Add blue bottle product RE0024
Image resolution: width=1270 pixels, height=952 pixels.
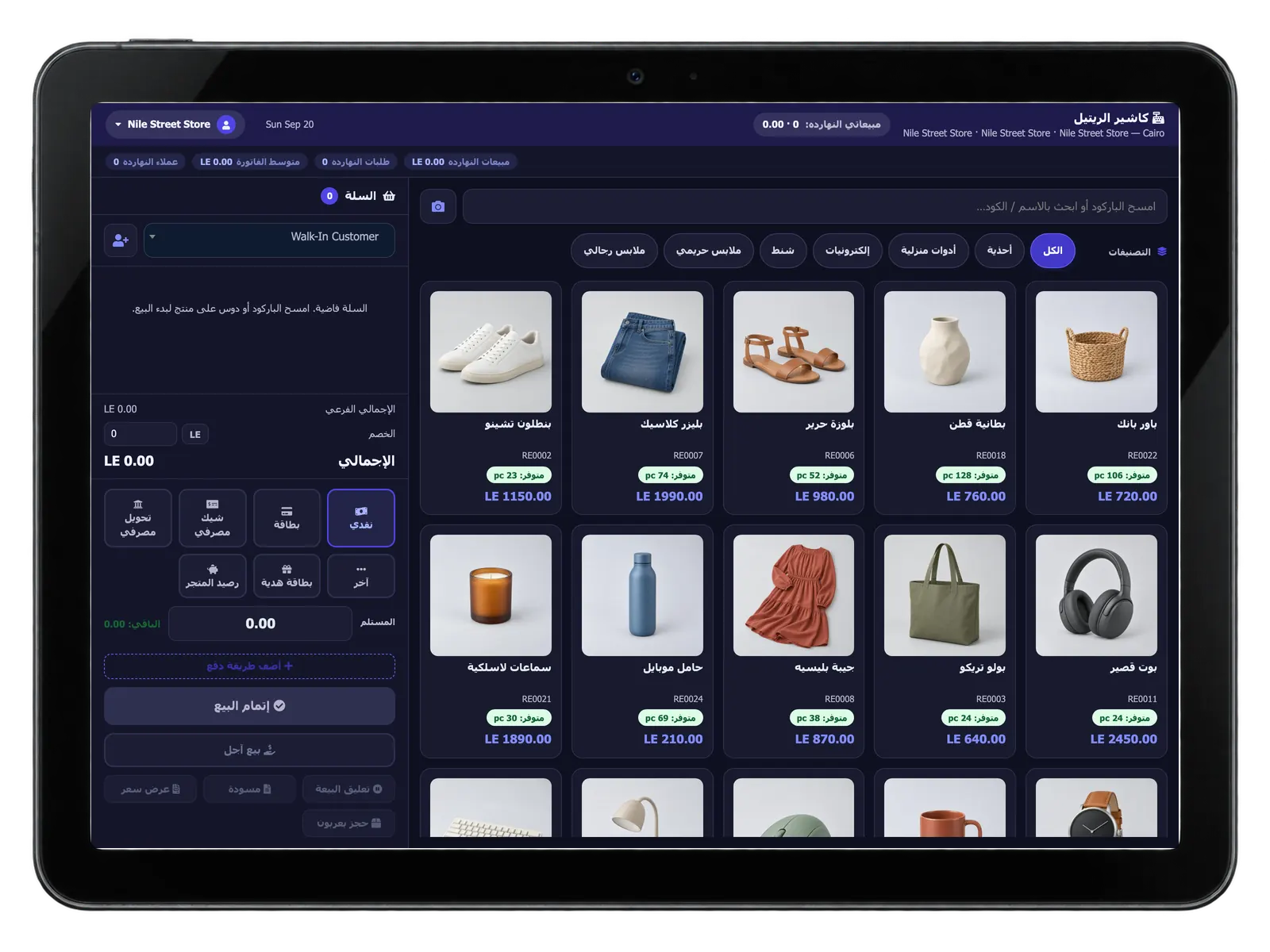tap(642, 641)
